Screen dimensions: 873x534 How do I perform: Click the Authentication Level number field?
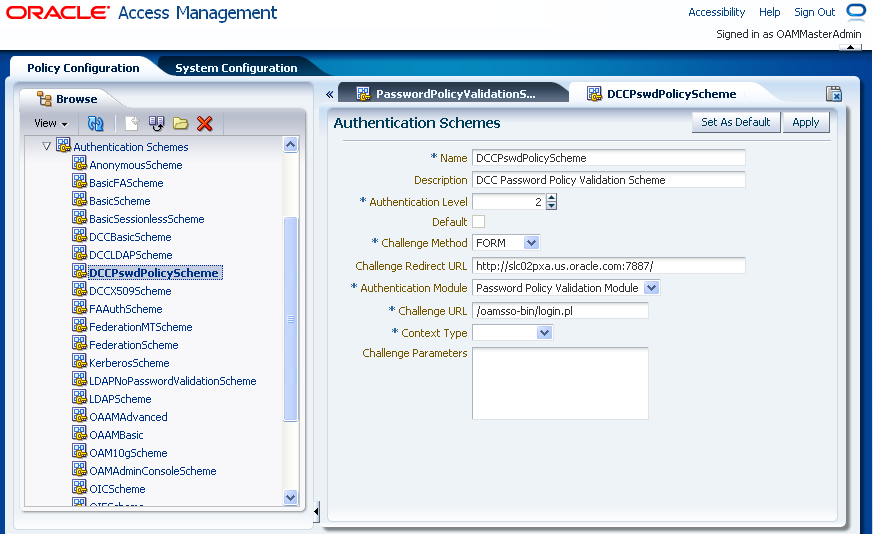point(509,202)
